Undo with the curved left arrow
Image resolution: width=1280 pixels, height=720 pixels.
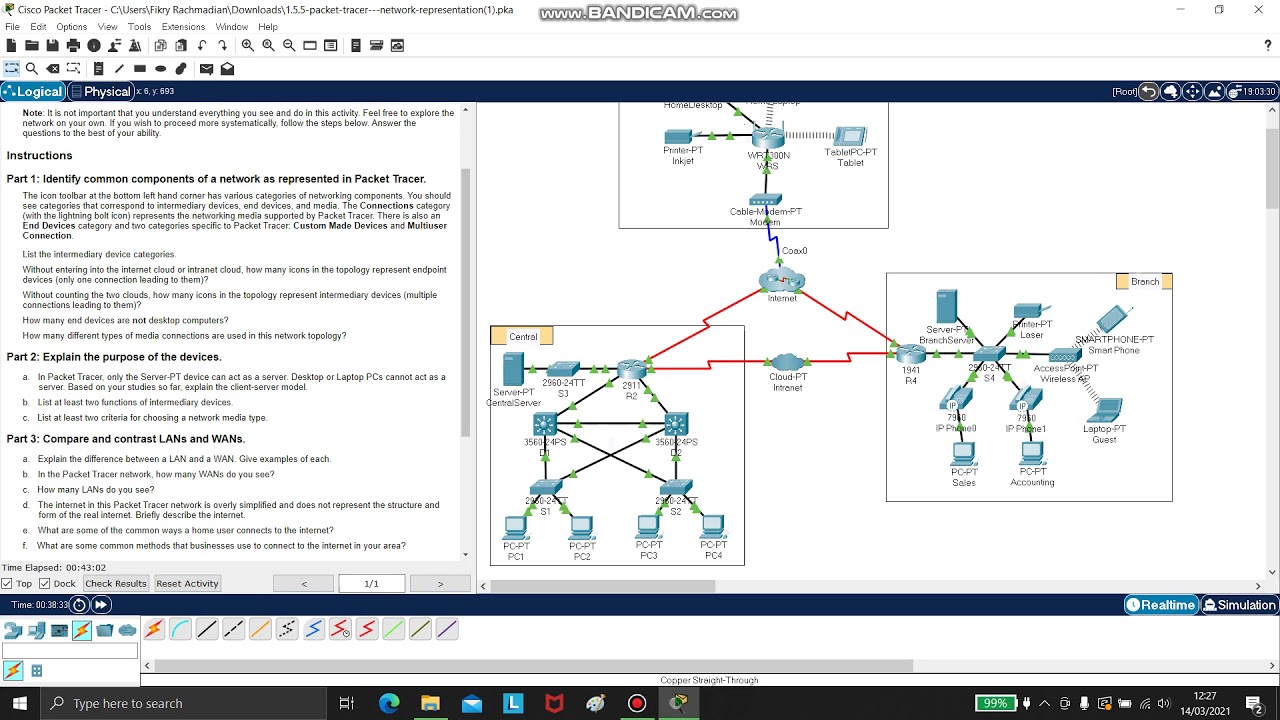[x=202, y=45]
